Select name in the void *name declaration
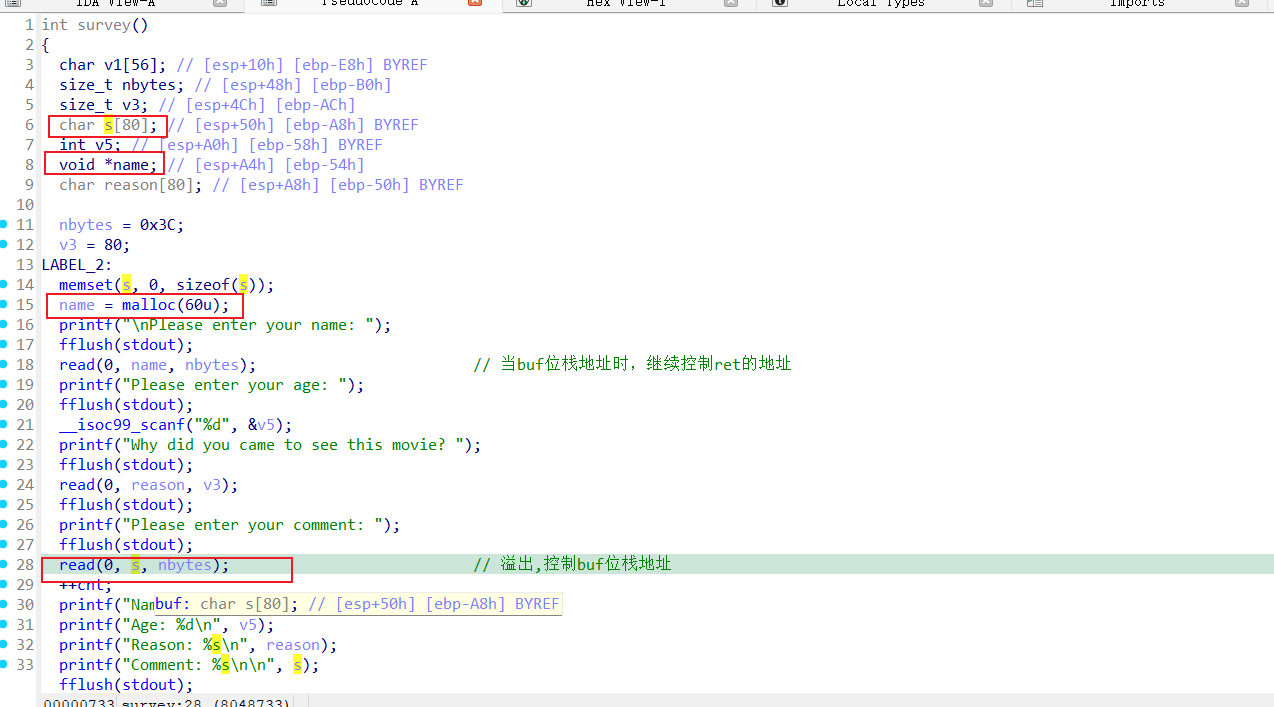1274x707 pixels. [x=130, y=165]
